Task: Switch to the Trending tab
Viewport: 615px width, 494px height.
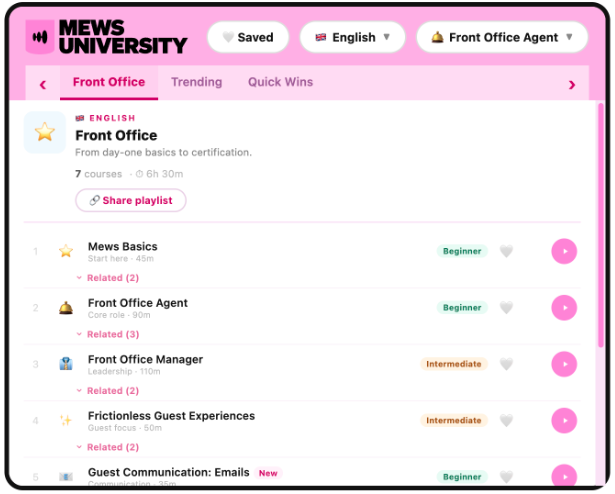Action: 197,82
